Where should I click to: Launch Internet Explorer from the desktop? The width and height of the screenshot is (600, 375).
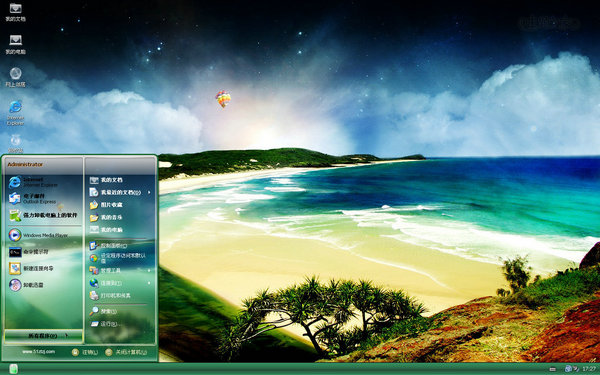[x=15, y=113]
